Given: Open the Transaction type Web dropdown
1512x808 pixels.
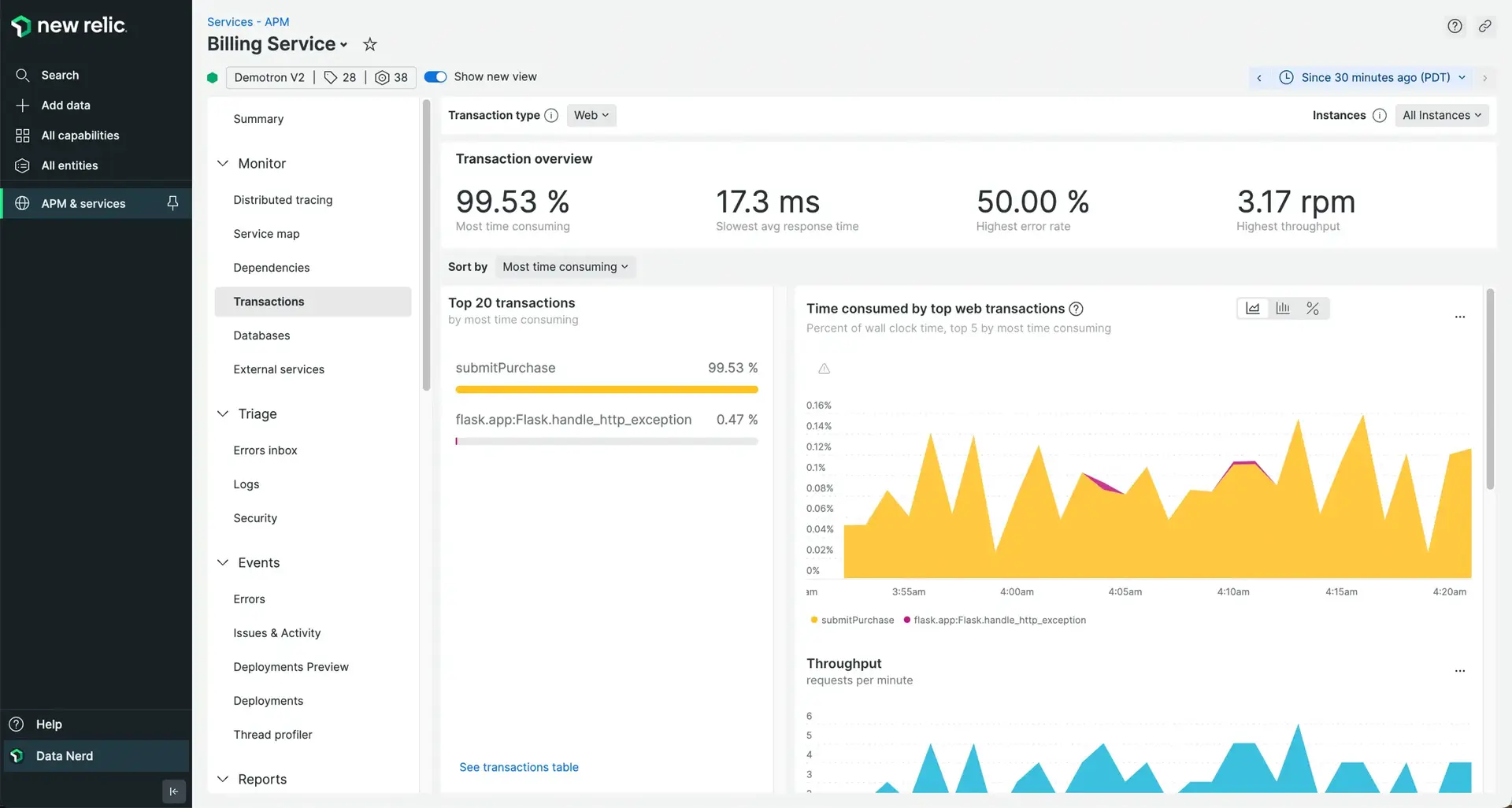Looking at the screenshot, I should (x=591, y=116).
